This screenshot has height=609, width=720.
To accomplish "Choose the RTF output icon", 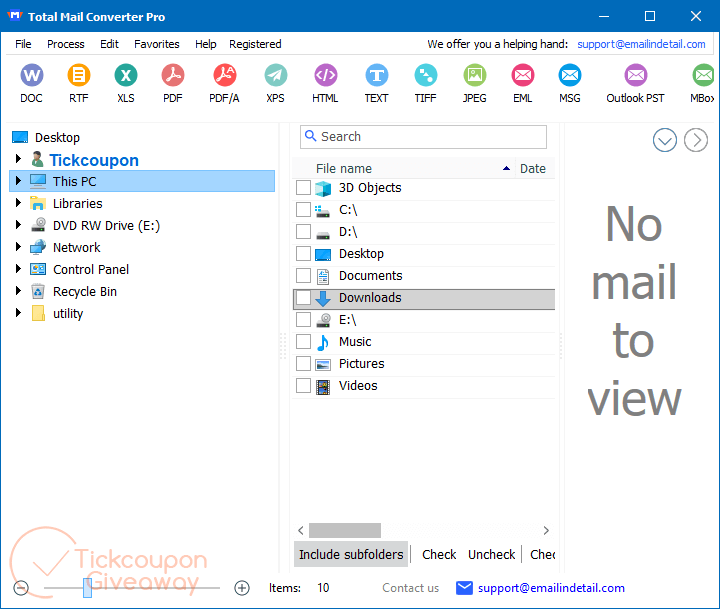I will [x=79, y=75].
